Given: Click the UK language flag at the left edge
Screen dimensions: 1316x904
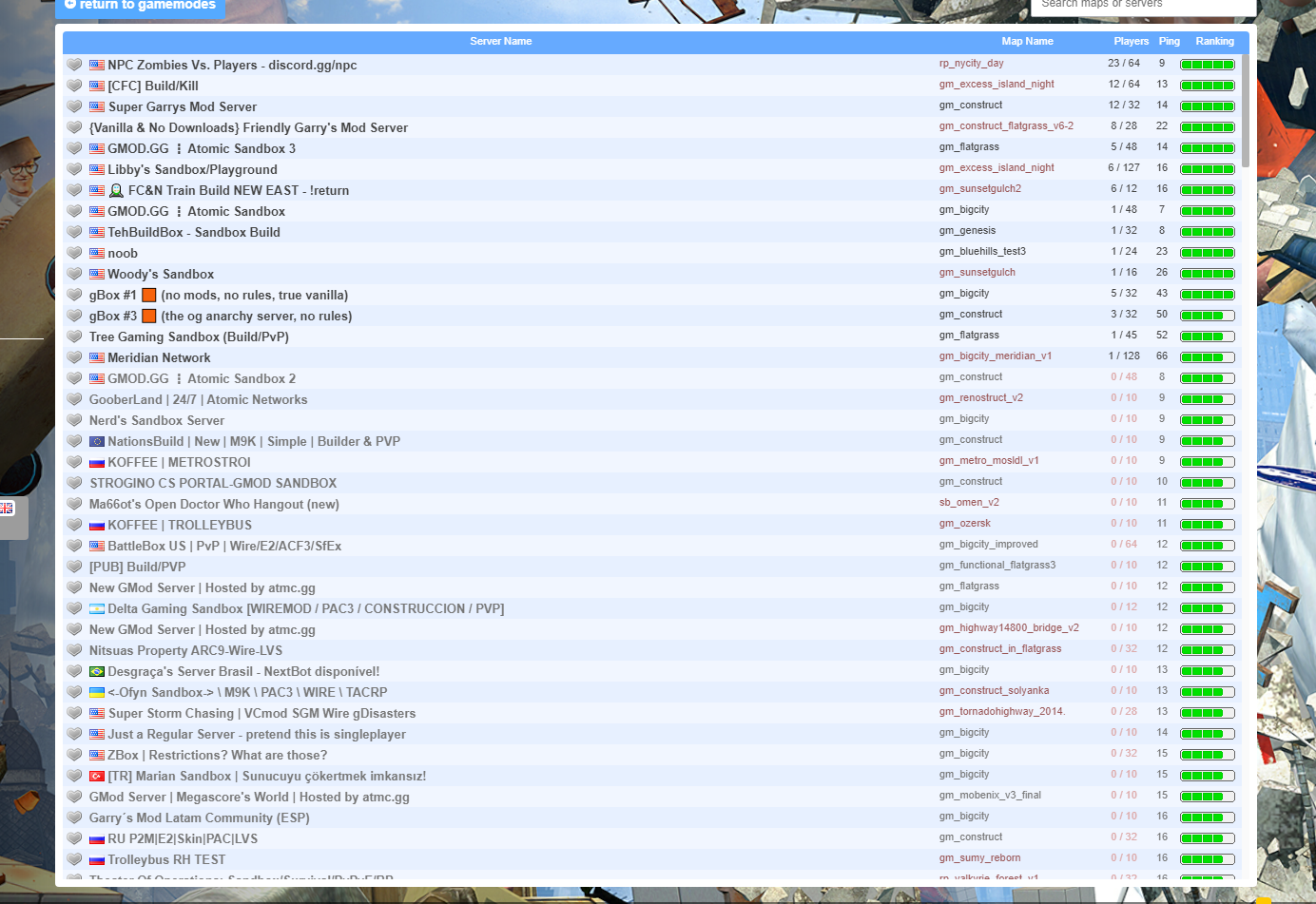Looking at the screenshot, I should pyautogui.click(x=7, y=509).
